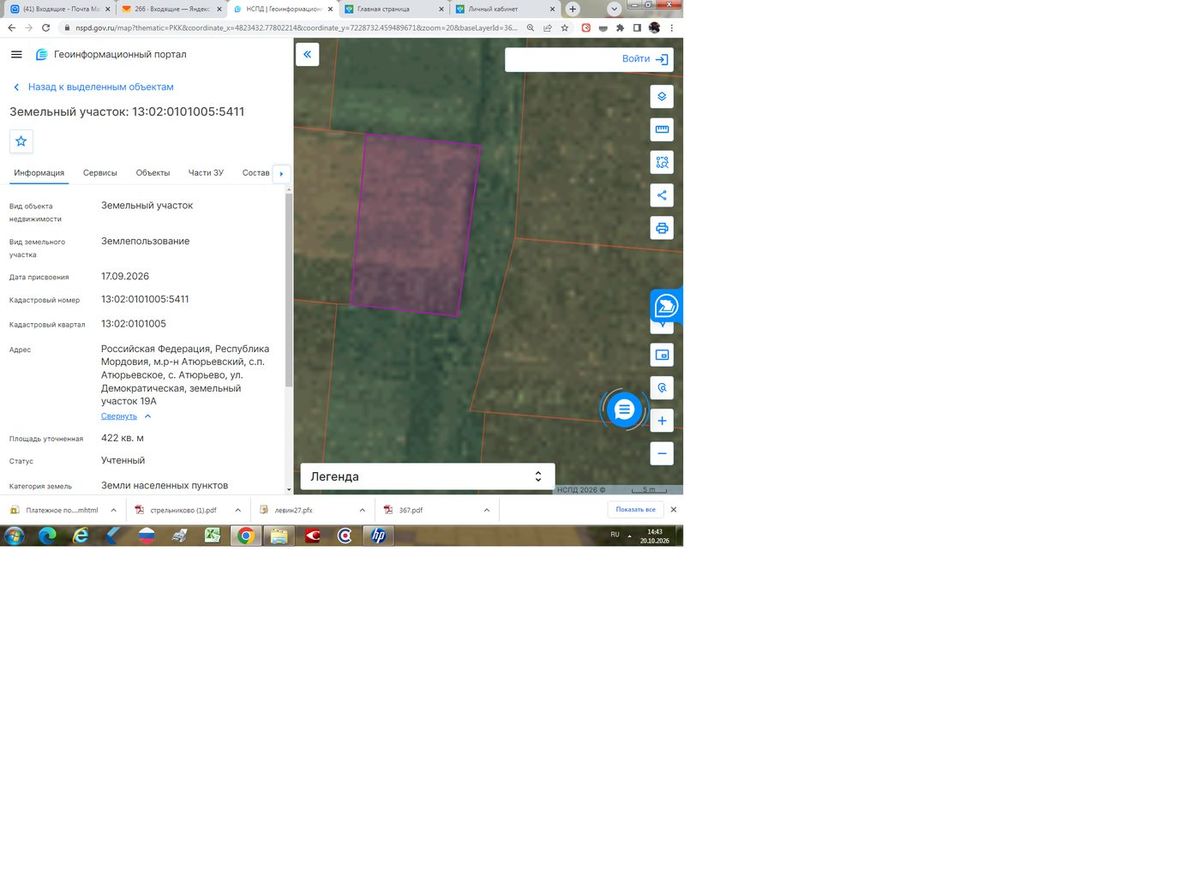Viewport: 1200px width, 892px height.
Task: Select the Информация tab
Action: [x=39, y=173]
